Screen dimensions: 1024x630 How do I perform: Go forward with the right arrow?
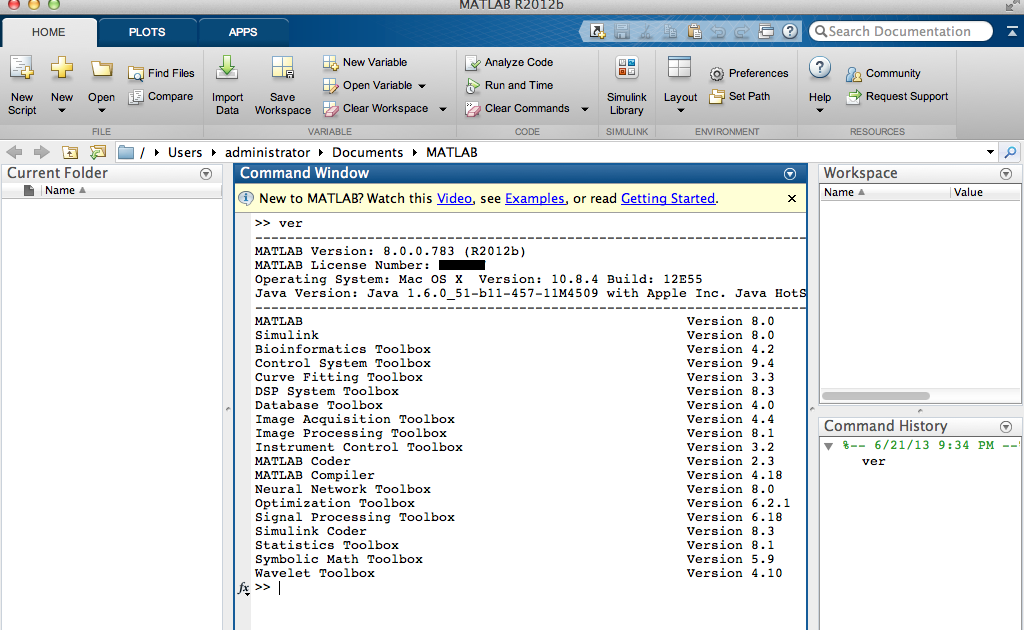(41, 152)
